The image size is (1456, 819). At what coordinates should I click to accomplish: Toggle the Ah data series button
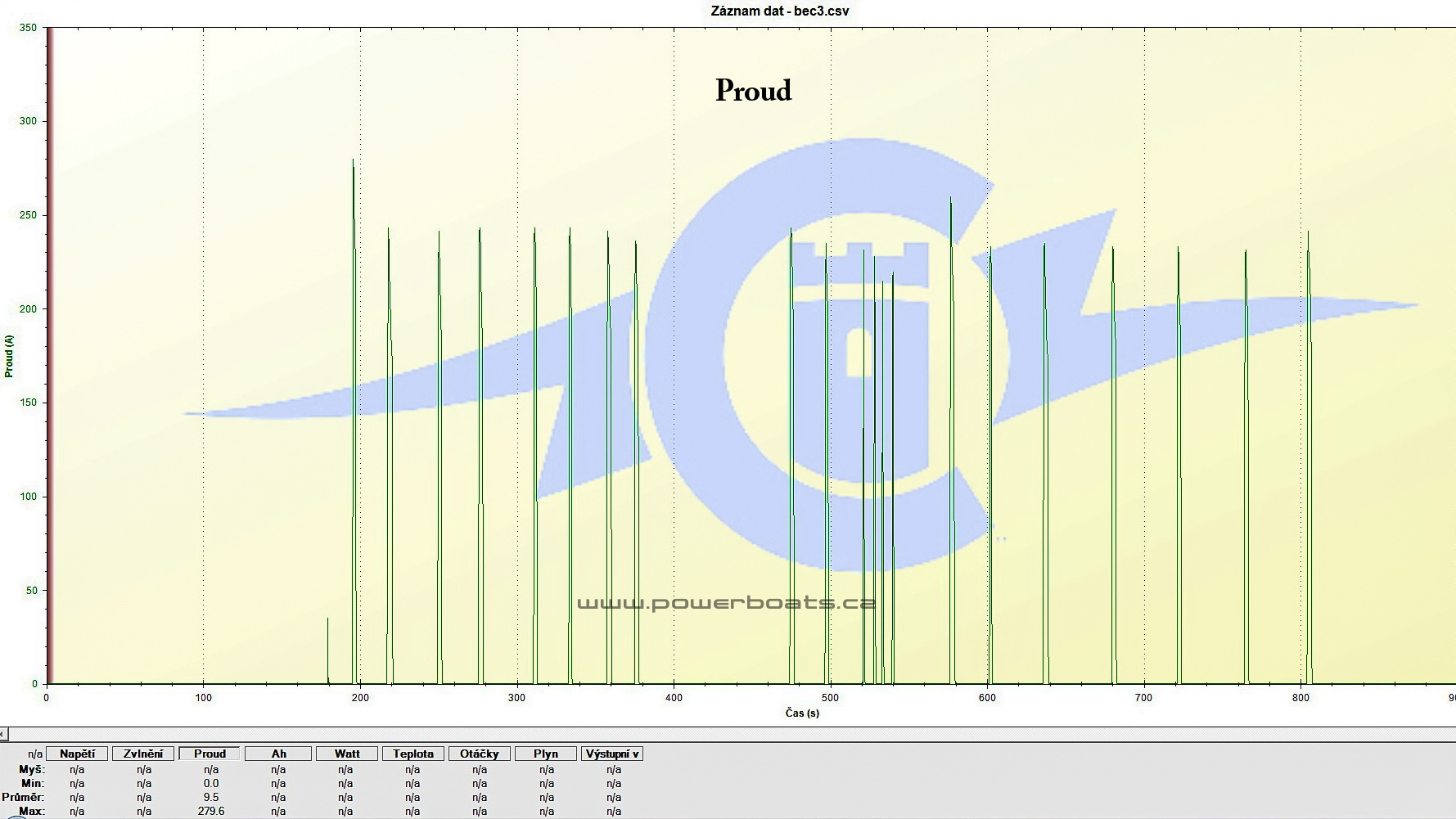[278, 754]
